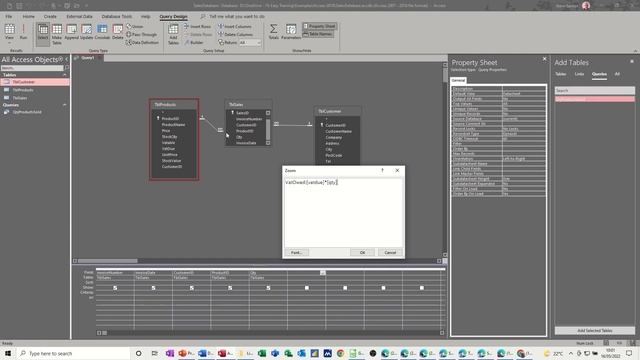Switch to the Create ribbon tab
This screenshot has width=640, height=360.
pos(50,16)
